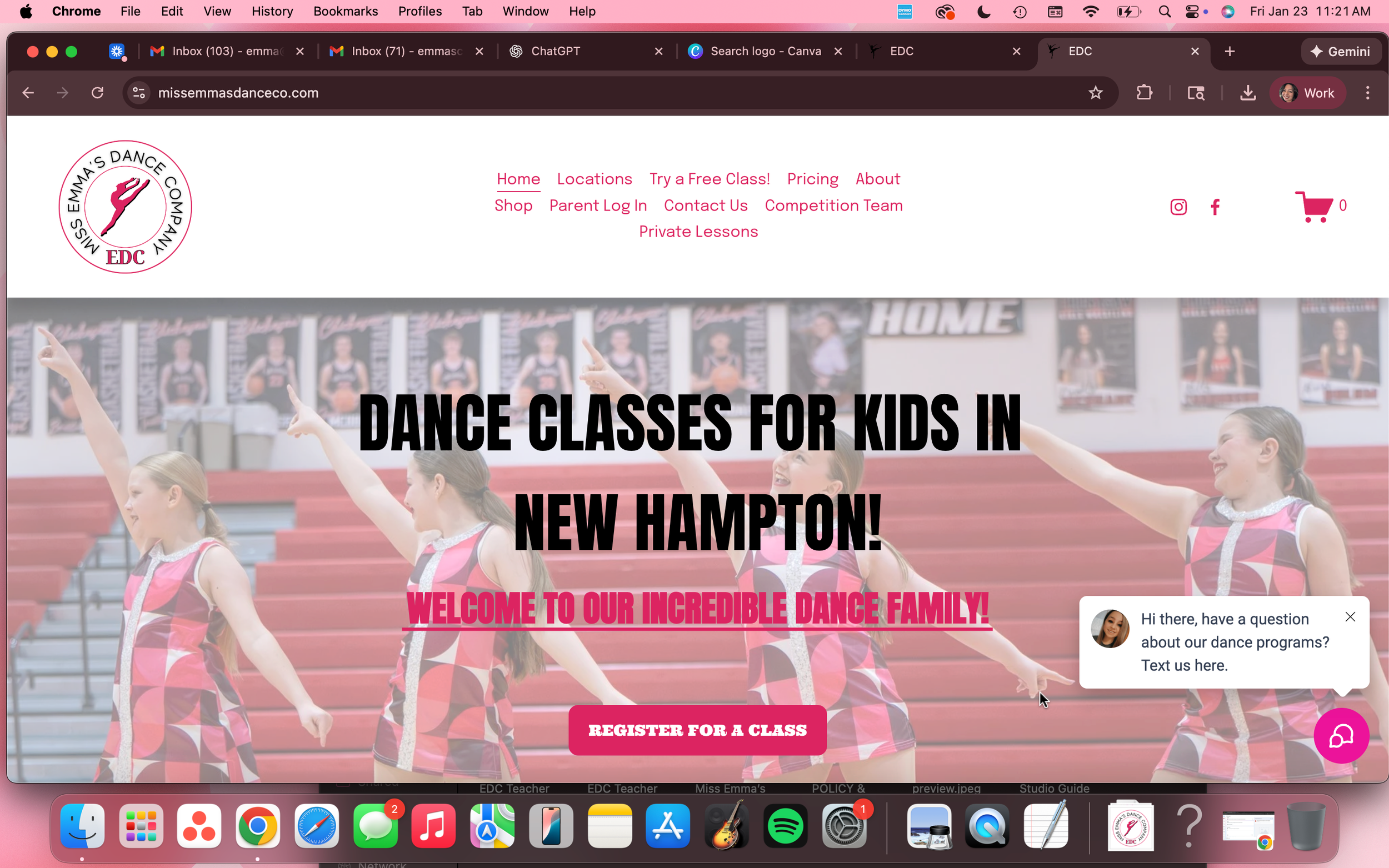1389x868 pixels.
Task: Open the Downloads icon in the toolbar
Action: 1247,92
